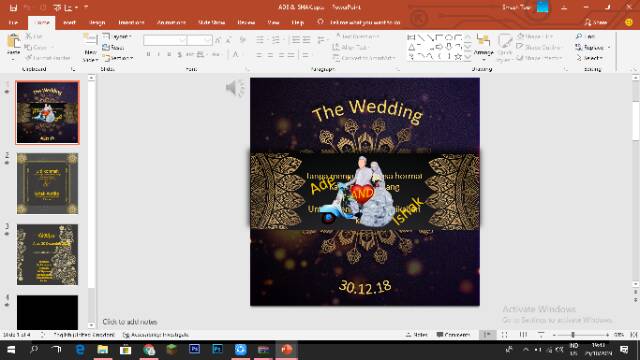Toggle the Notes pane in status bar
Image resolution: width=640 pixels, height=360 pixels.
[417, 335]
